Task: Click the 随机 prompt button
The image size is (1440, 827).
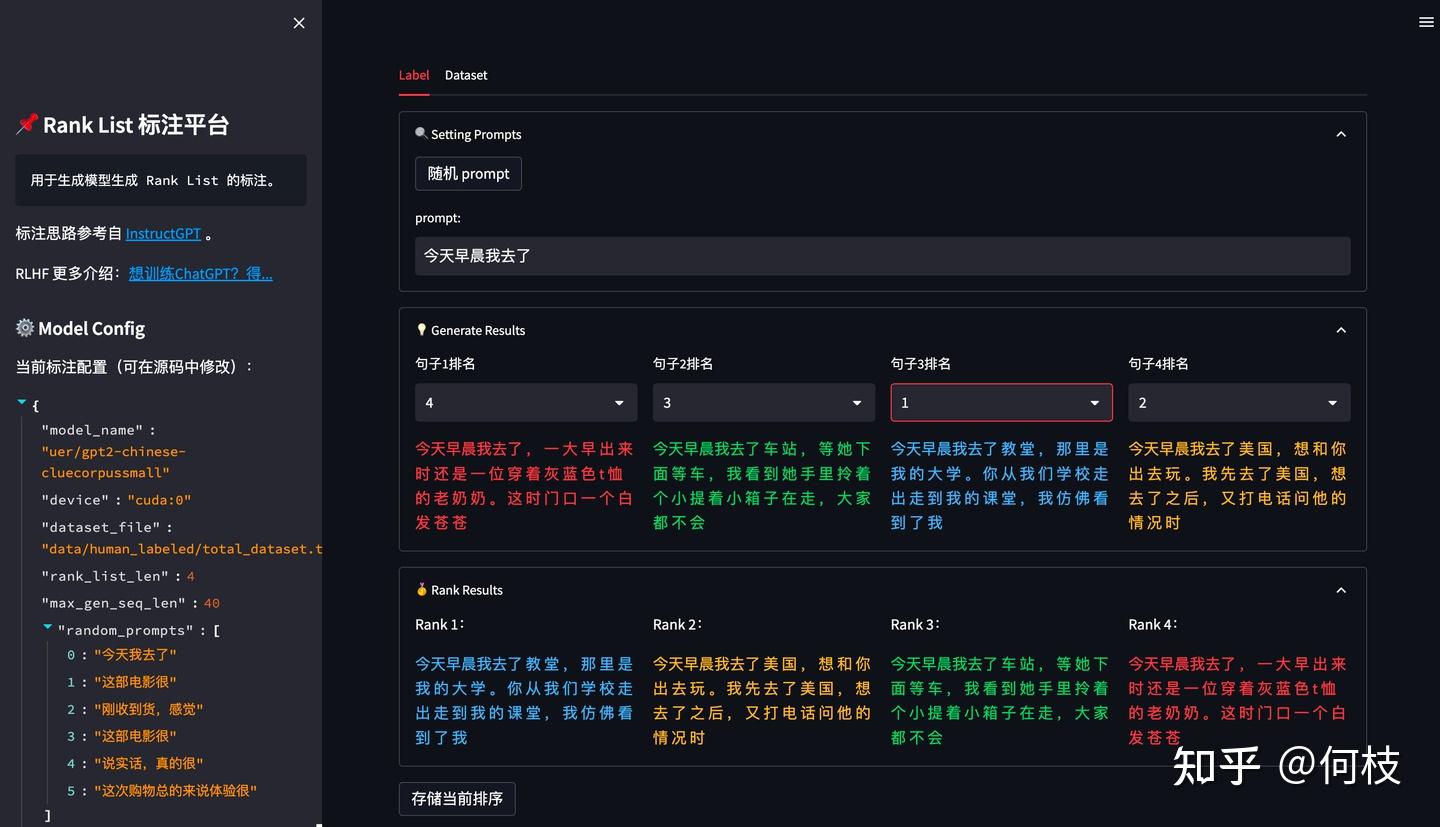Action: 468,173
